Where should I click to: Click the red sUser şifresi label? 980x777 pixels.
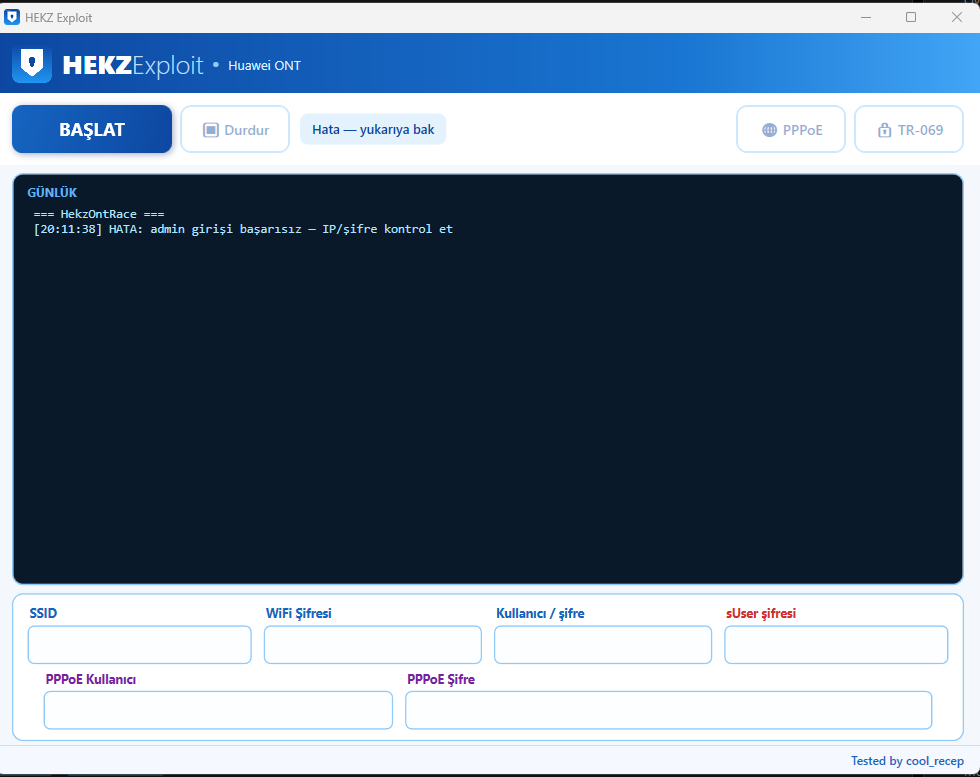pos(761,613)
